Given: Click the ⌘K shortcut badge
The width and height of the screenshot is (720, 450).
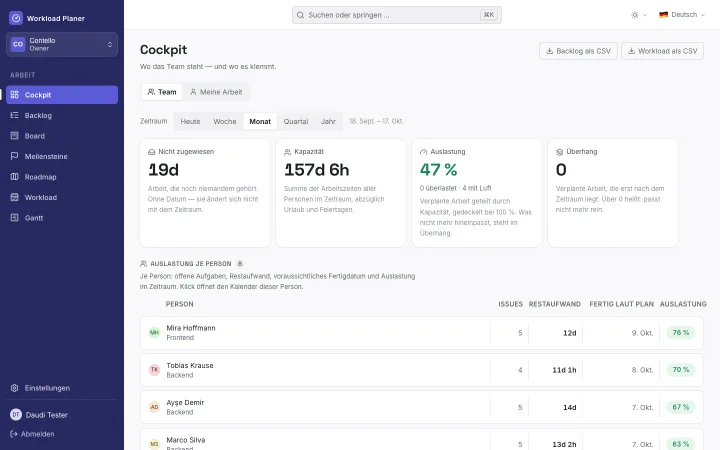Looking at the screenshot, I should click(489, 15).
